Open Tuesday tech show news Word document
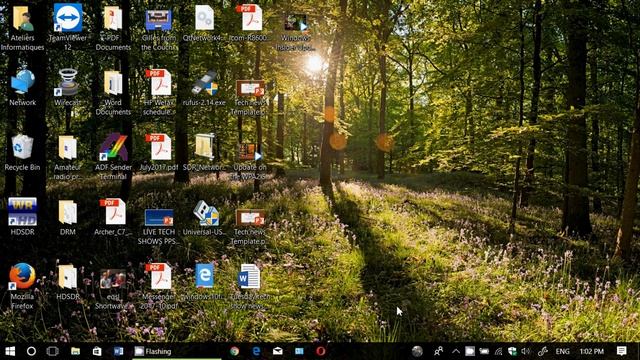The height and width of the screenshot is (360, 640). coord(250,287)
